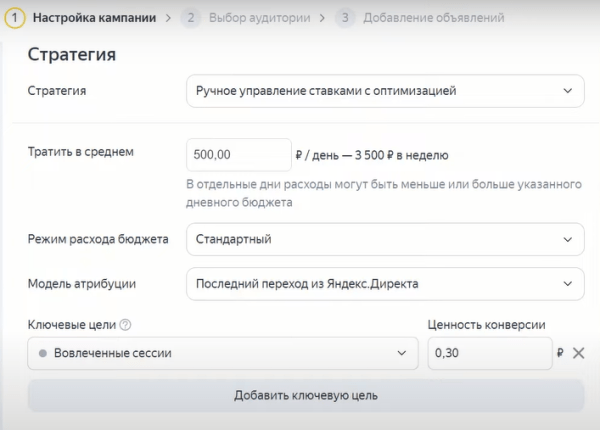Click the Тратить в среднем label
The image size is (600, 430).
pos(81,152)
